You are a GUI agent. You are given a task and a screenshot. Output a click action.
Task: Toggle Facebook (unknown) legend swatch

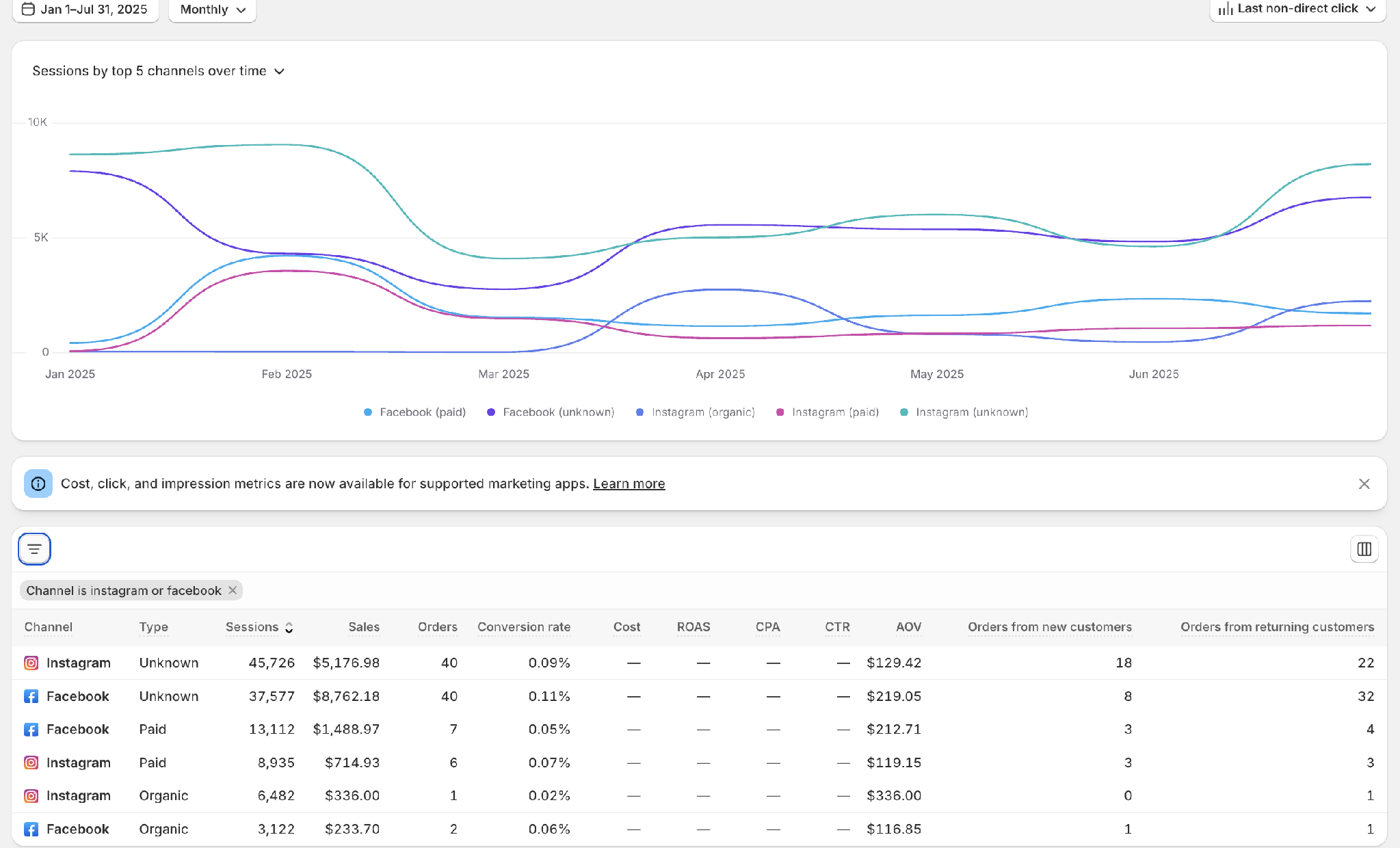[491, 412]
